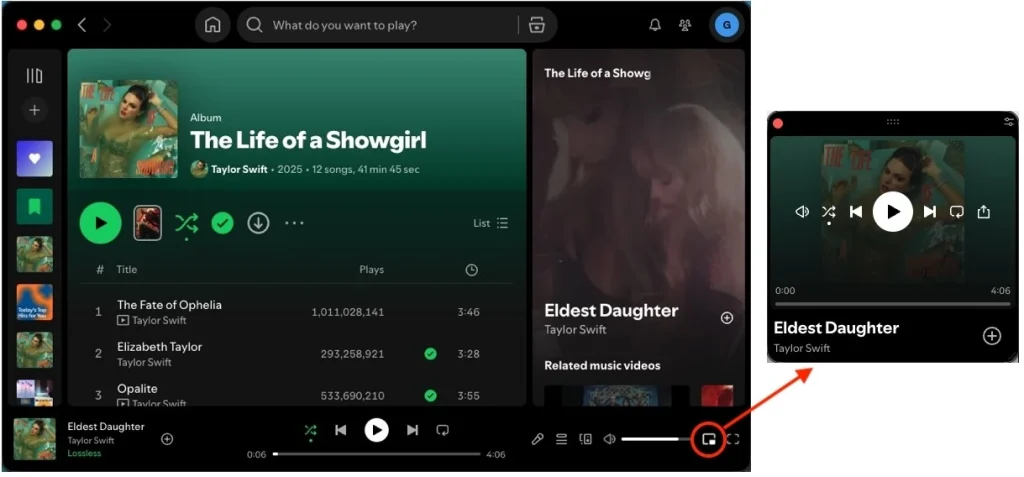Click the 3:28 duration of Elizabeth Taylor
The image size is (1024, 477).
click(468, 354)
